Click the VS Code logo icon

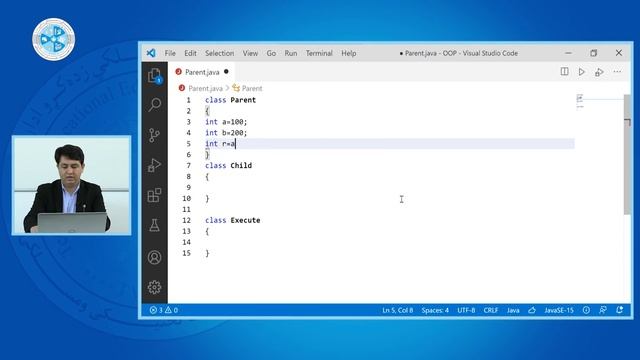(151, 53)
